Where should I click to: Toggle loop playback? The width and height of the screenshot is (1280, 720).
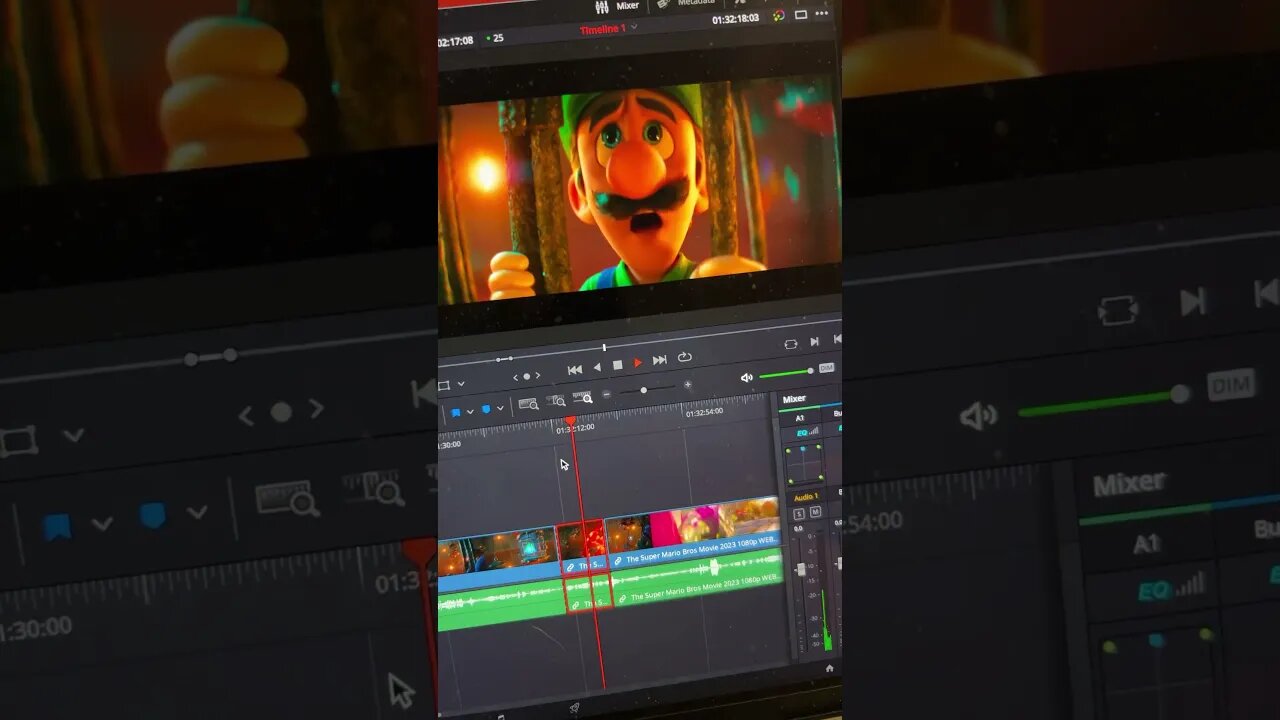pyautogui.click(x=685, y=357)
